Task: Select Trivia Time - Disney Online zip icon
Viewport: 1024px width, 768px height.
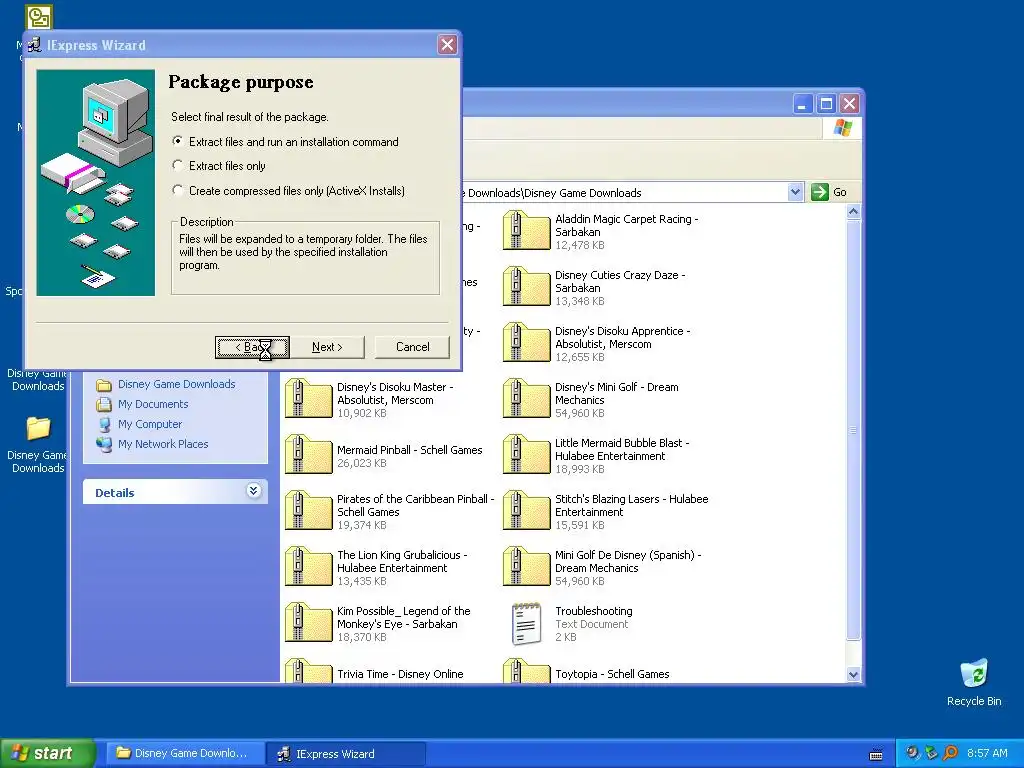Action: [308, 671]
